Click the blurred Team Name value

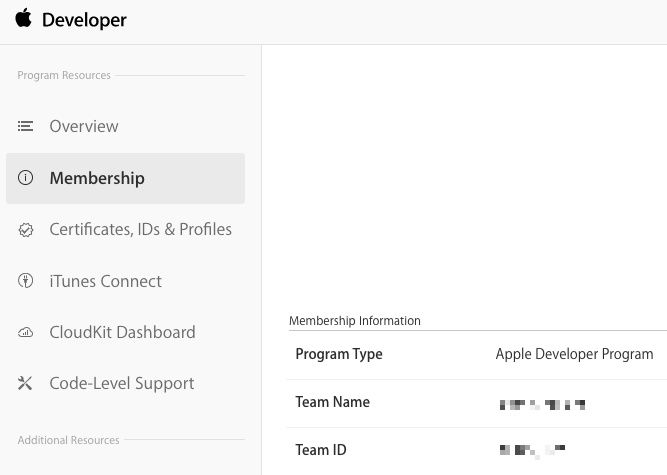(542, 404)
